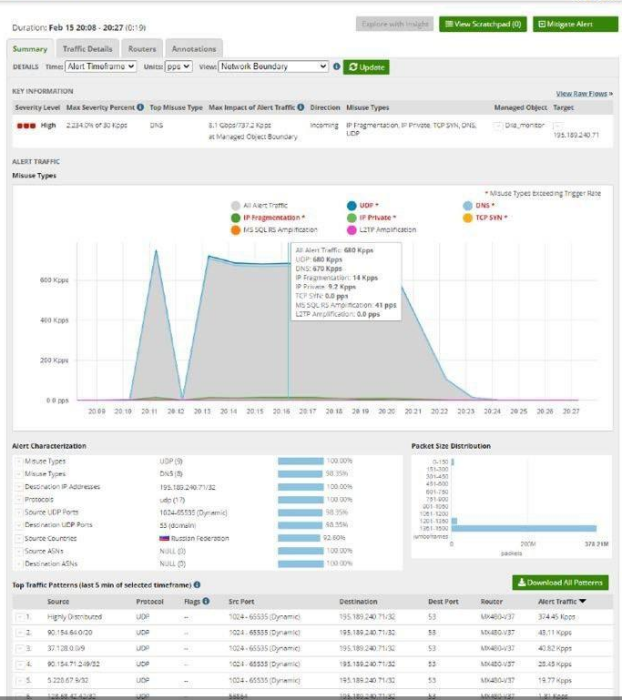Expand the Destination UDP Ports row
This screenshot has height=700, width=622.
tap(19, 525)
